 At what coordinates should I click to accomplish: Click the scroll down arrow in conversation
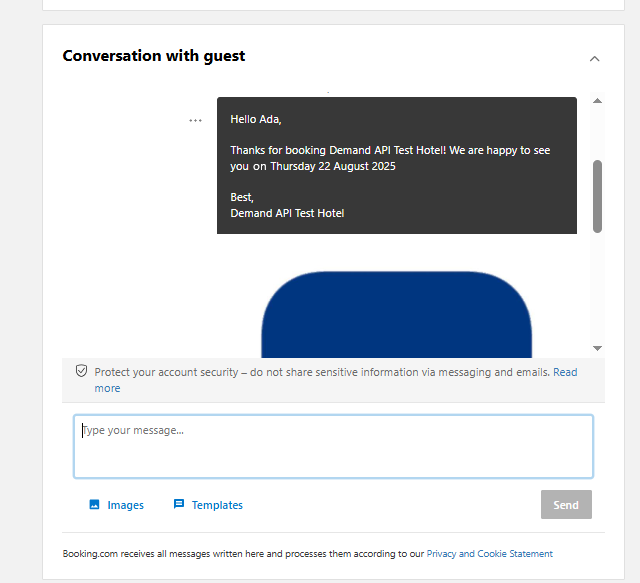pyautogui.click(x=597, y=348)
